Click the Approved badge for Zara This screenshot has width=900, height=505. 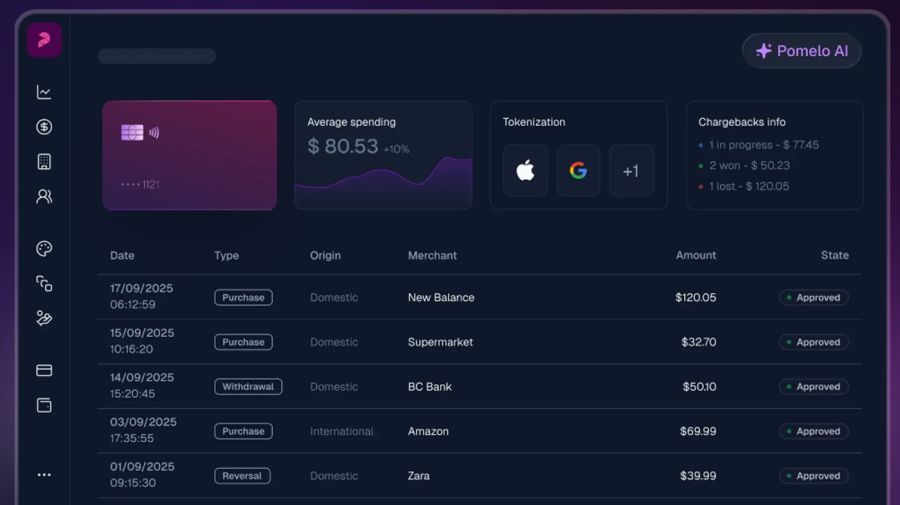click(x=814, y=476)
